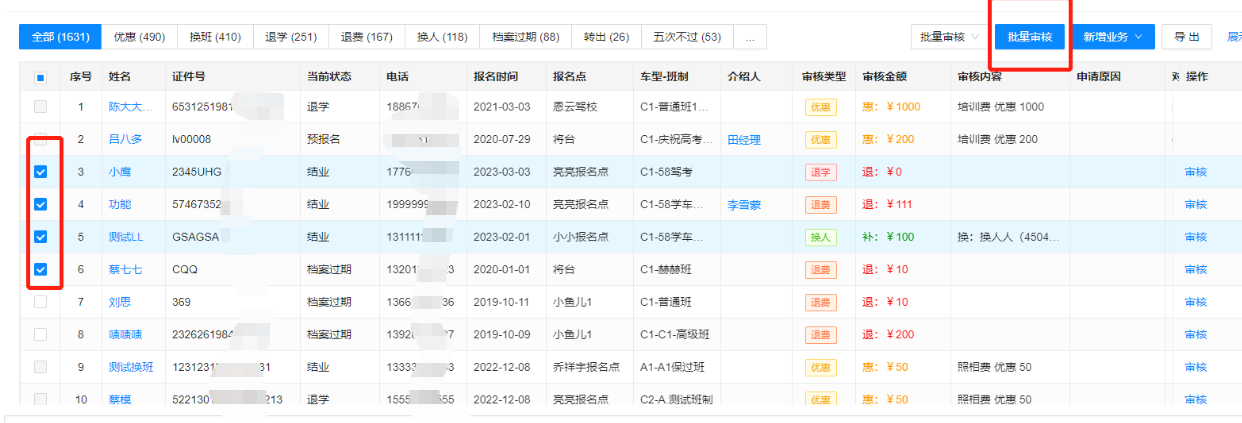Select the 换班 (410) tab
The height and width of the screenshot is (423, 1242).
coord(215,37)
